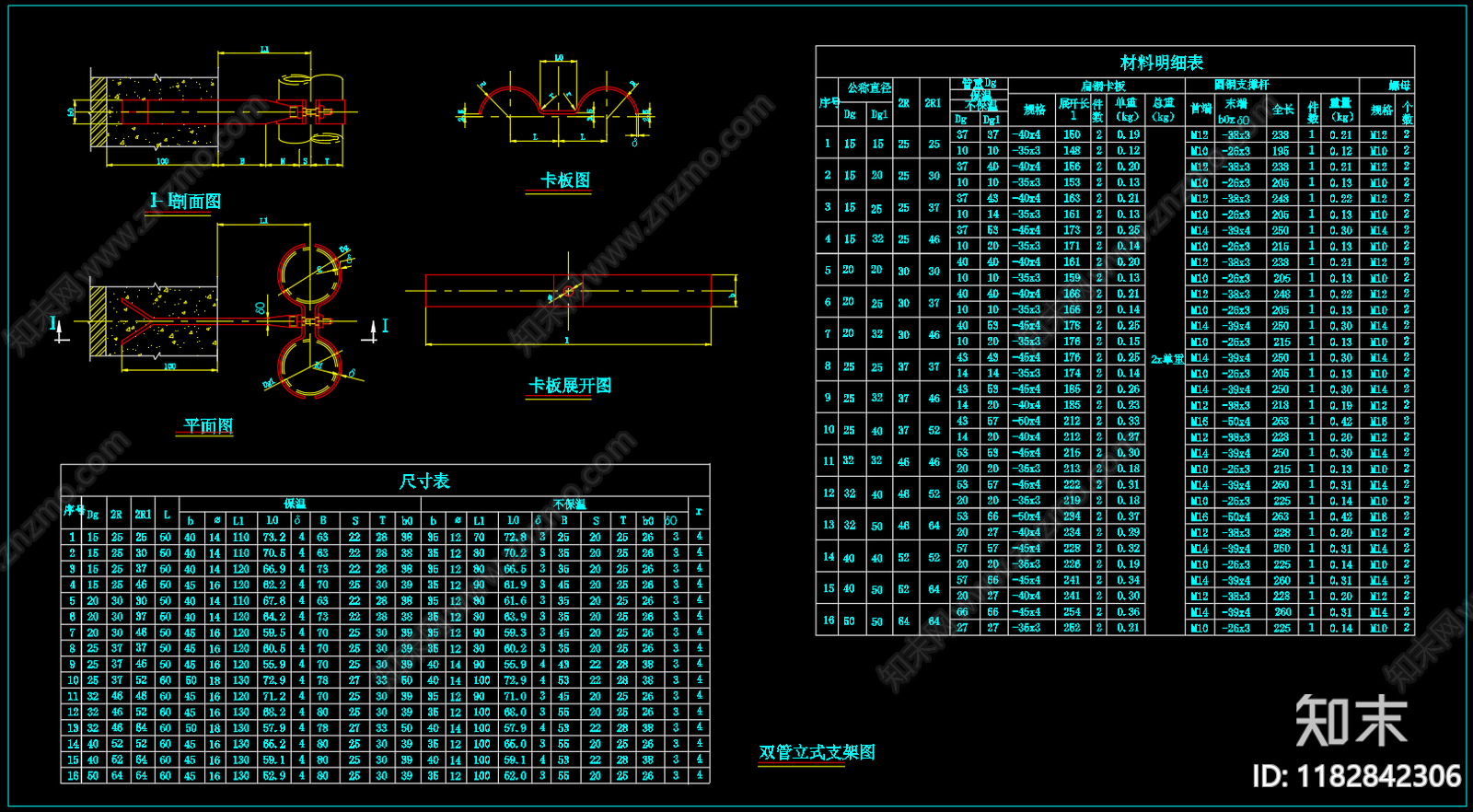Select the 72.8 cell in 尺寸表
The image size is (1473, 812).
[x=515, y=537]
